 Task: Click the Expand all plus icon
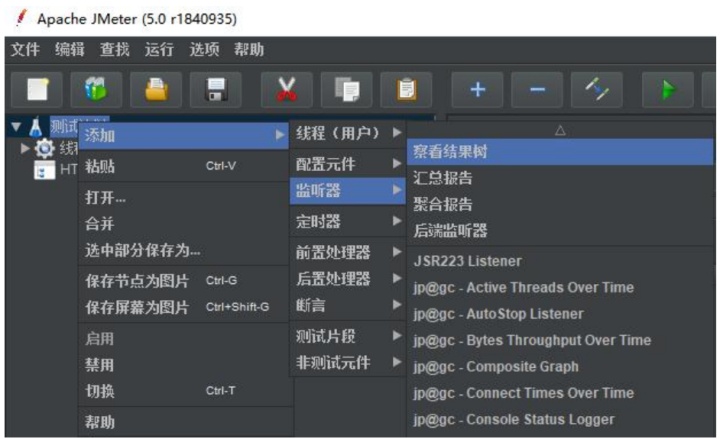coord(478,89)
